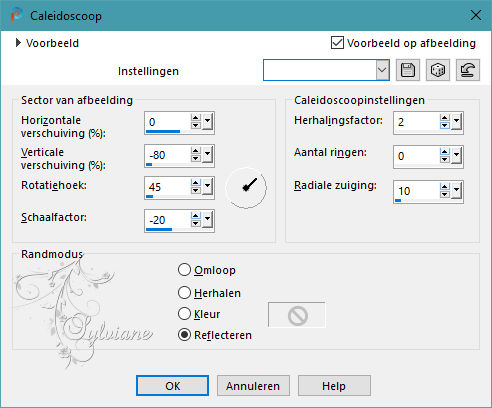Select the Omloop edge mode

pyautogui.click(x=184, y=270)
